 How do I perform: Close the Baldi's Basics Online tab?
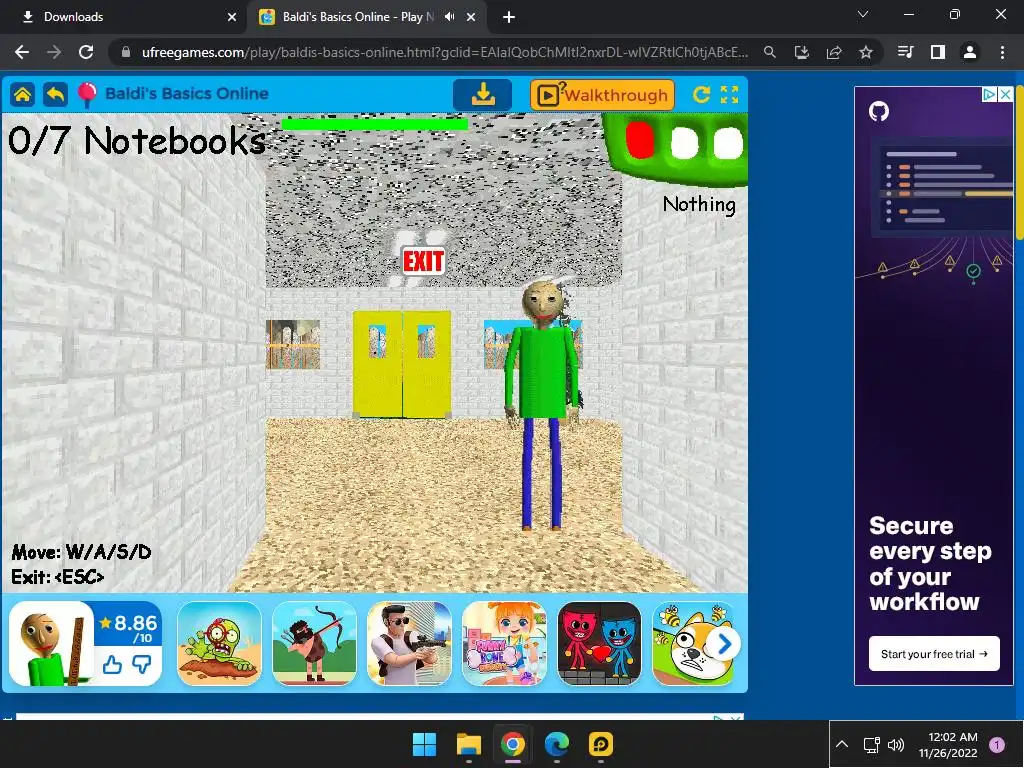471,18
